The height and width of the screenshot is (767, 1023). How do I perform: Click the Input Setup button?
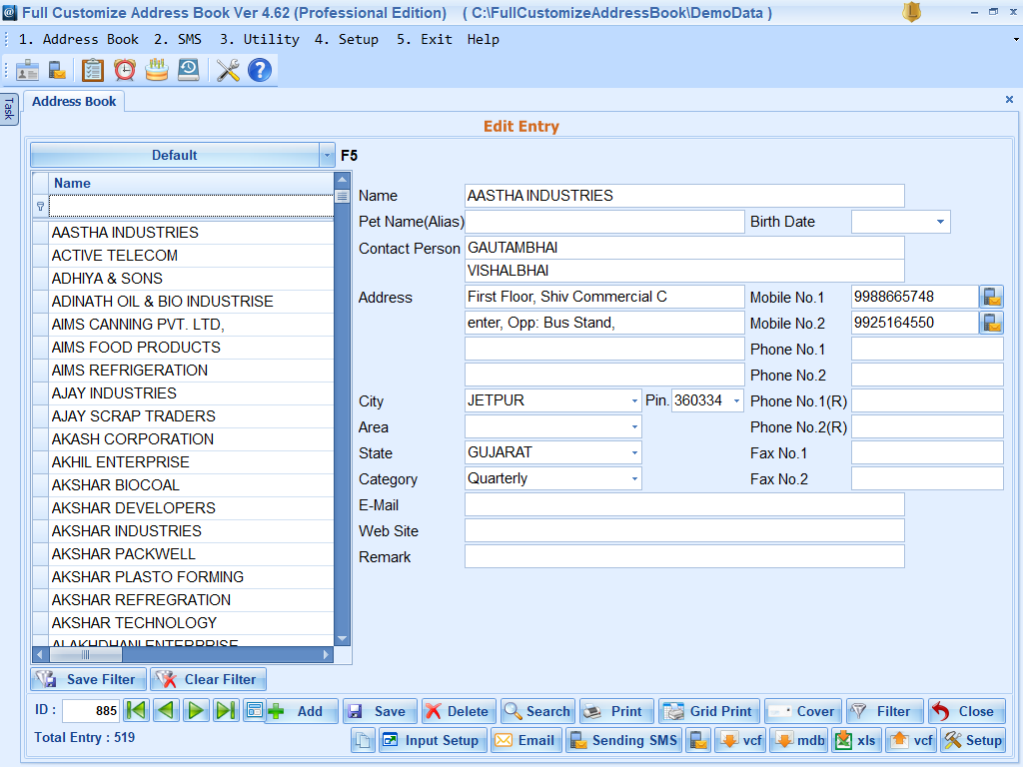tap(432, 740)
